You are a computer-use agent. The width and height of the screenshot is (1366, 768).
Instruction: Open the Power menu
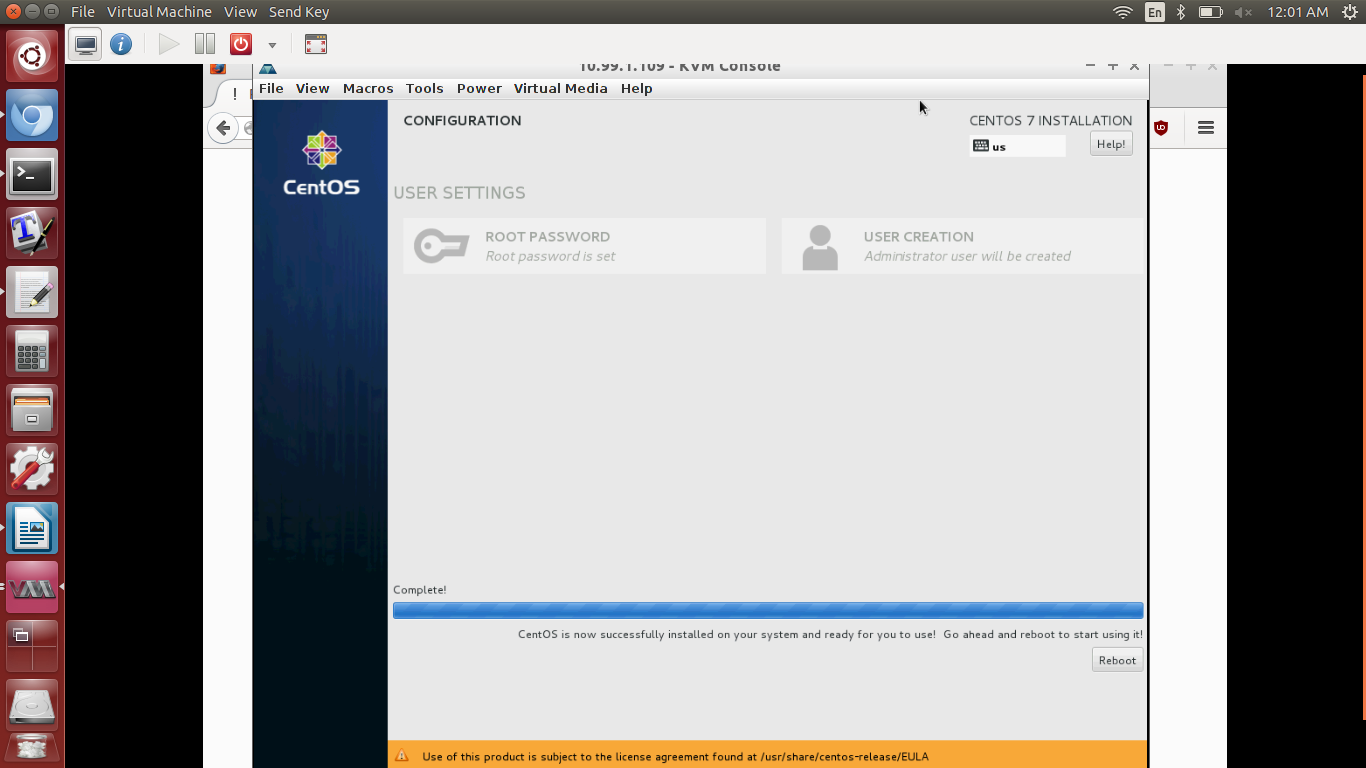click(479, 88)
